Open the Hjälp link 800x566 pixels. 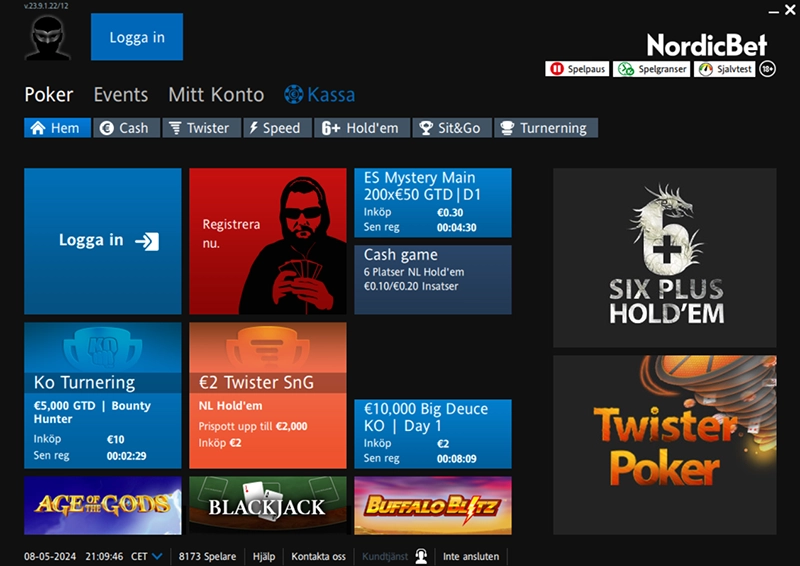pos(264,556)
